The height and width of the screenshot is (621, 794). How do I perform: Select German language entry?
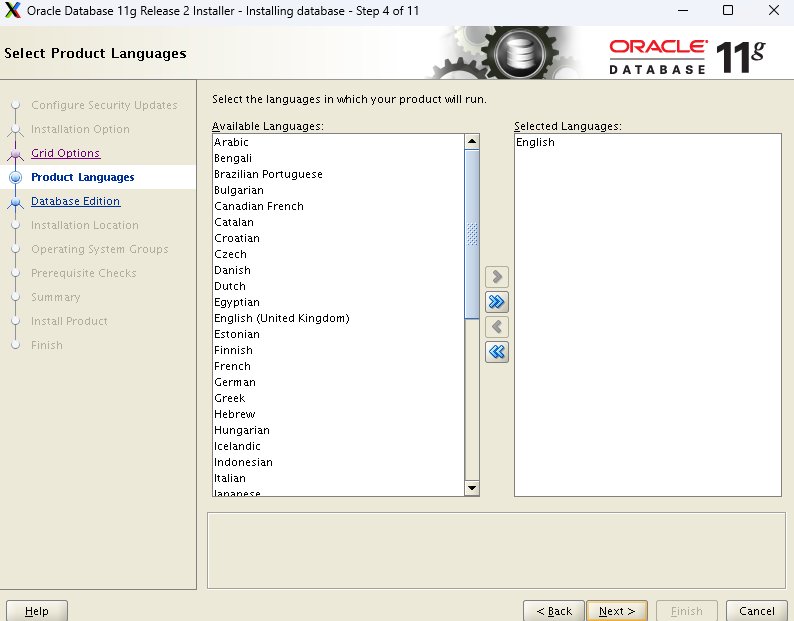(x=338, y=382)
